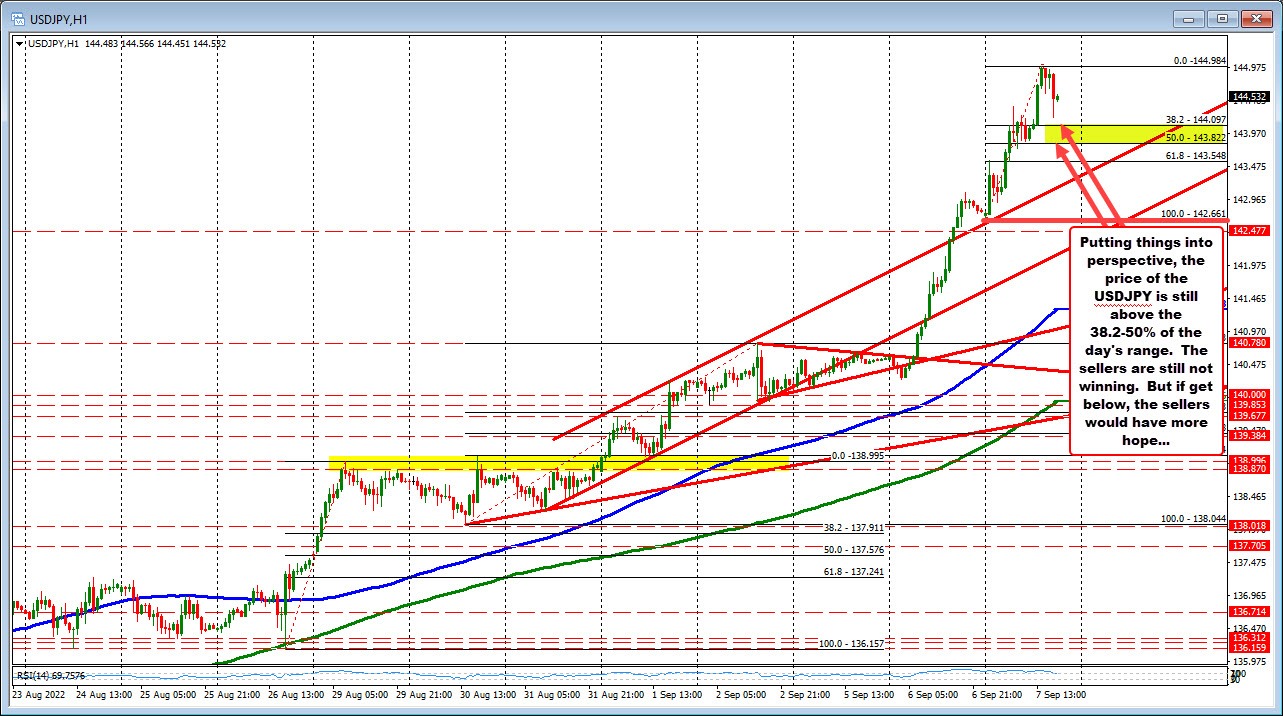
Task: Select Fibonacci label 0.0 -138.995
Action: click(859, 455)
